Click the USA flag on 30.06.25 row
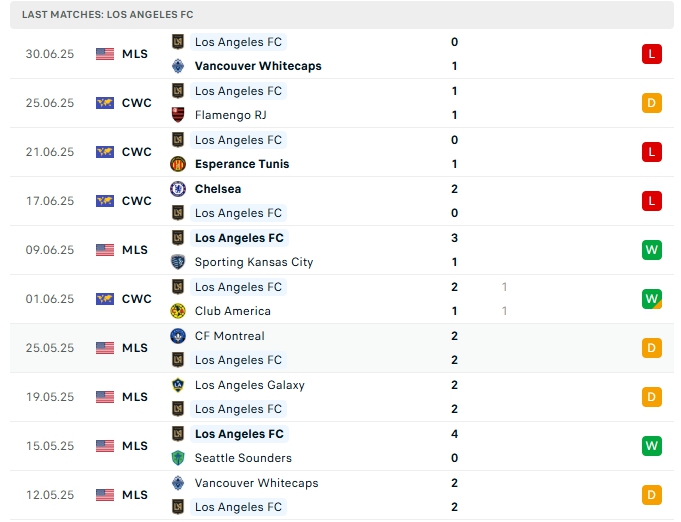681x522 pixels. pos(105,54)
